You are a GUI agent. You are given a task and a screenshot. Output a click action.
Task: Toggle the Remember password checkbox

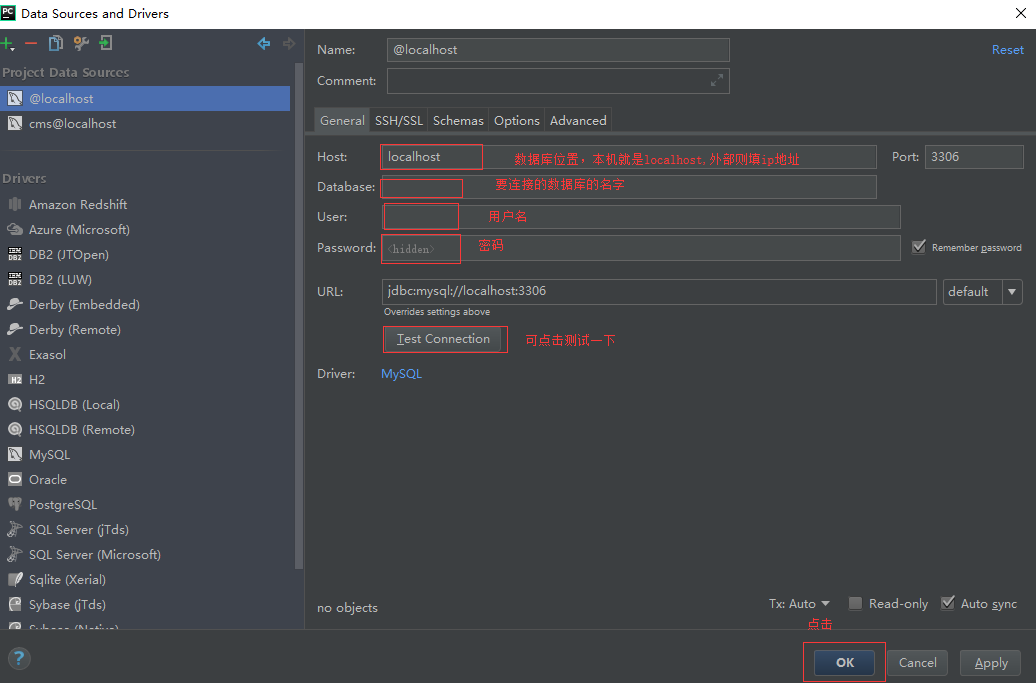tap(918, 247)
